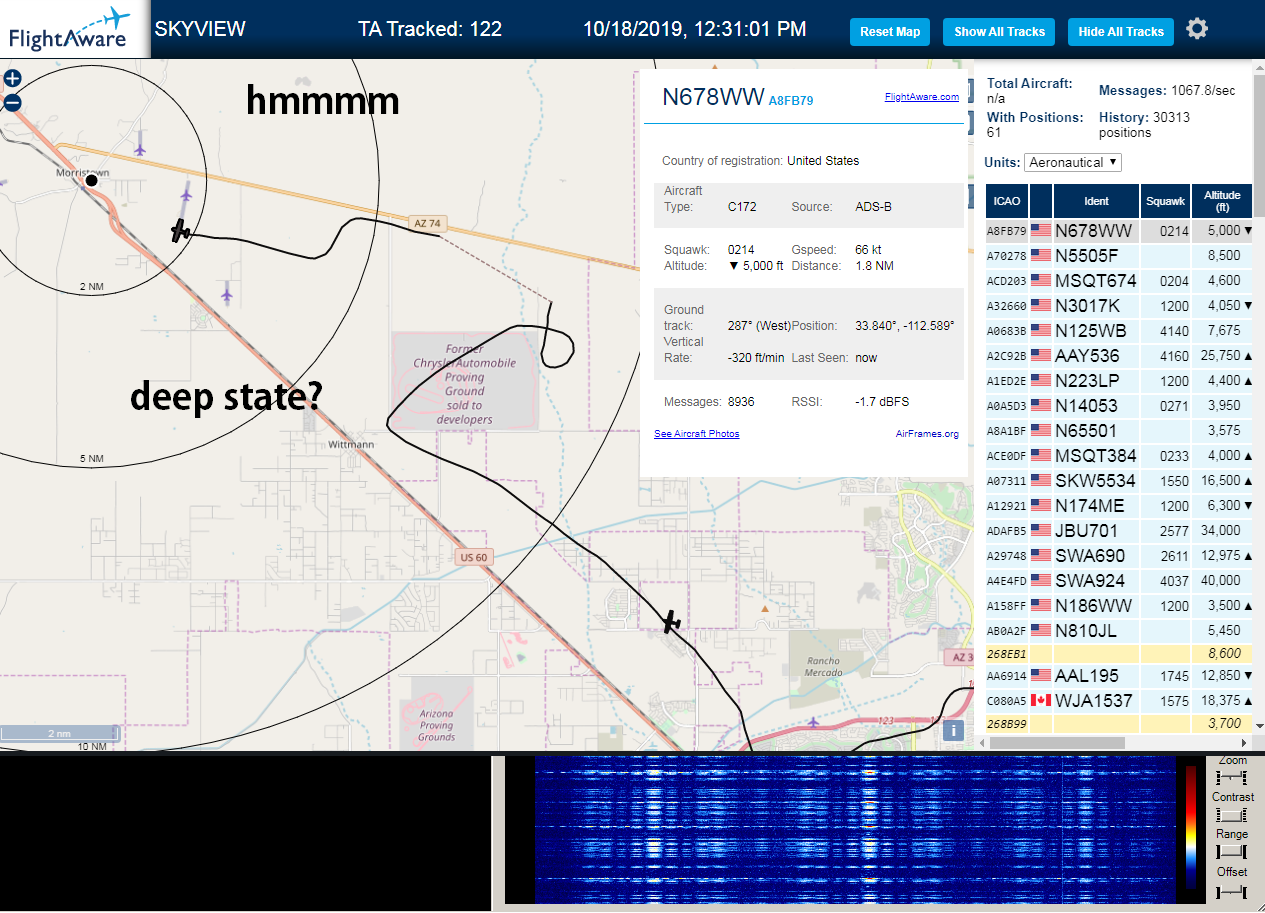Click the Morristown receiver site dot

tap(91, 180)
